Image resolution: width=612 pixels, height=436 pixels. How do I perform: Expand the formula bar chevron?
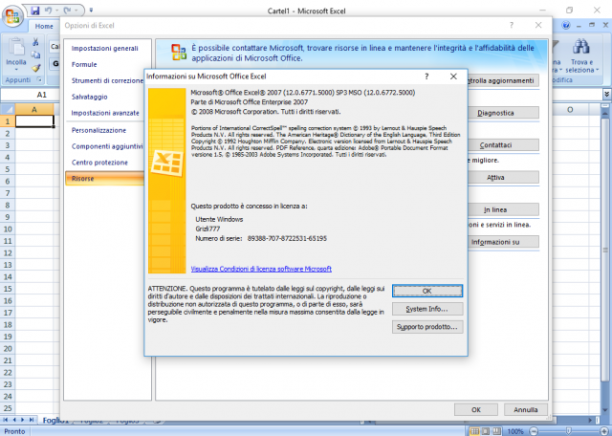point(606,94)
